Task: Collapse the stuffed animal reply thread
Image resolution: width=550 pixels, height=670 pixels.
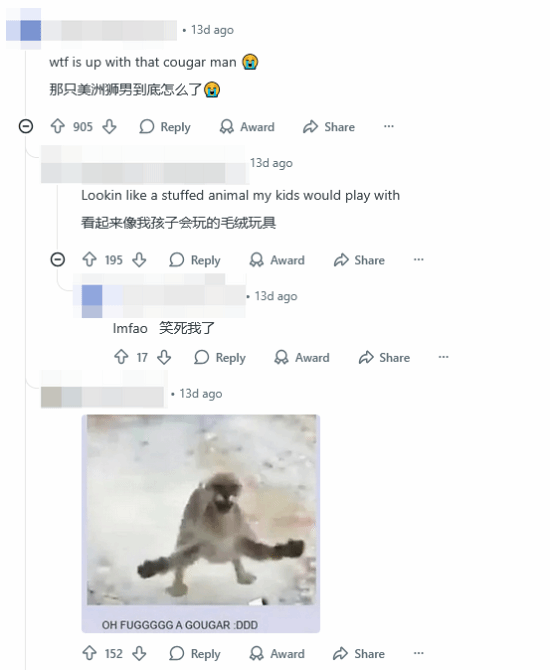Action: click(58, 259)
